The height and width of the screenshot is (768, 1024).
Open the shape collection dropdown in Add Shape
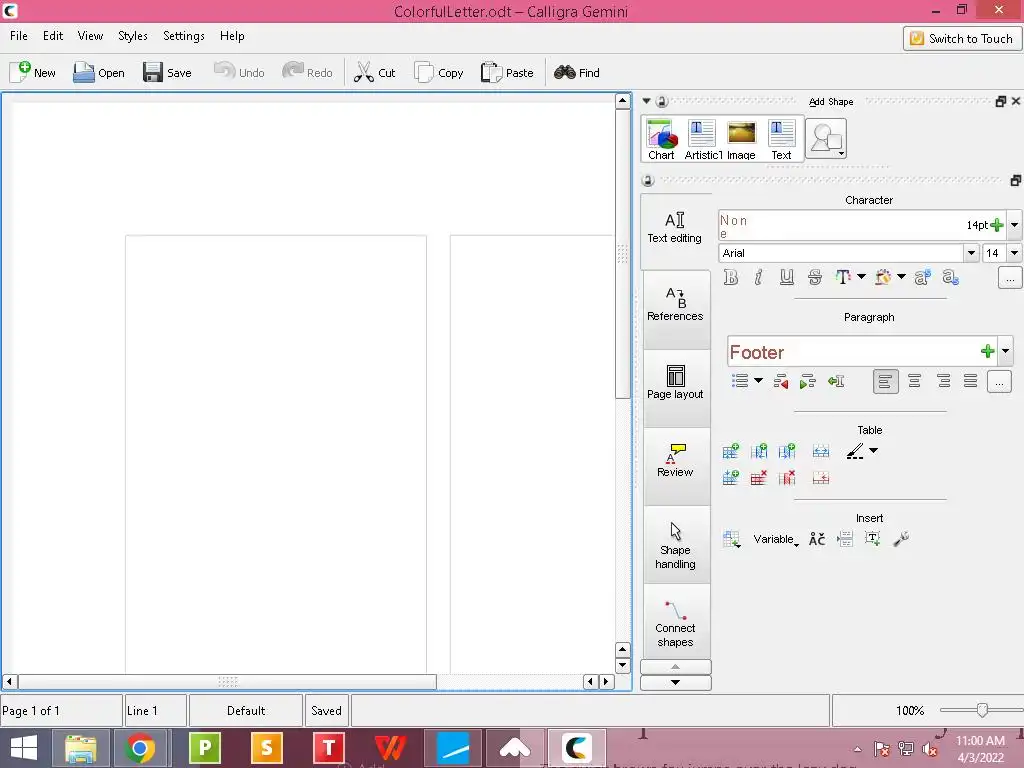826,138
